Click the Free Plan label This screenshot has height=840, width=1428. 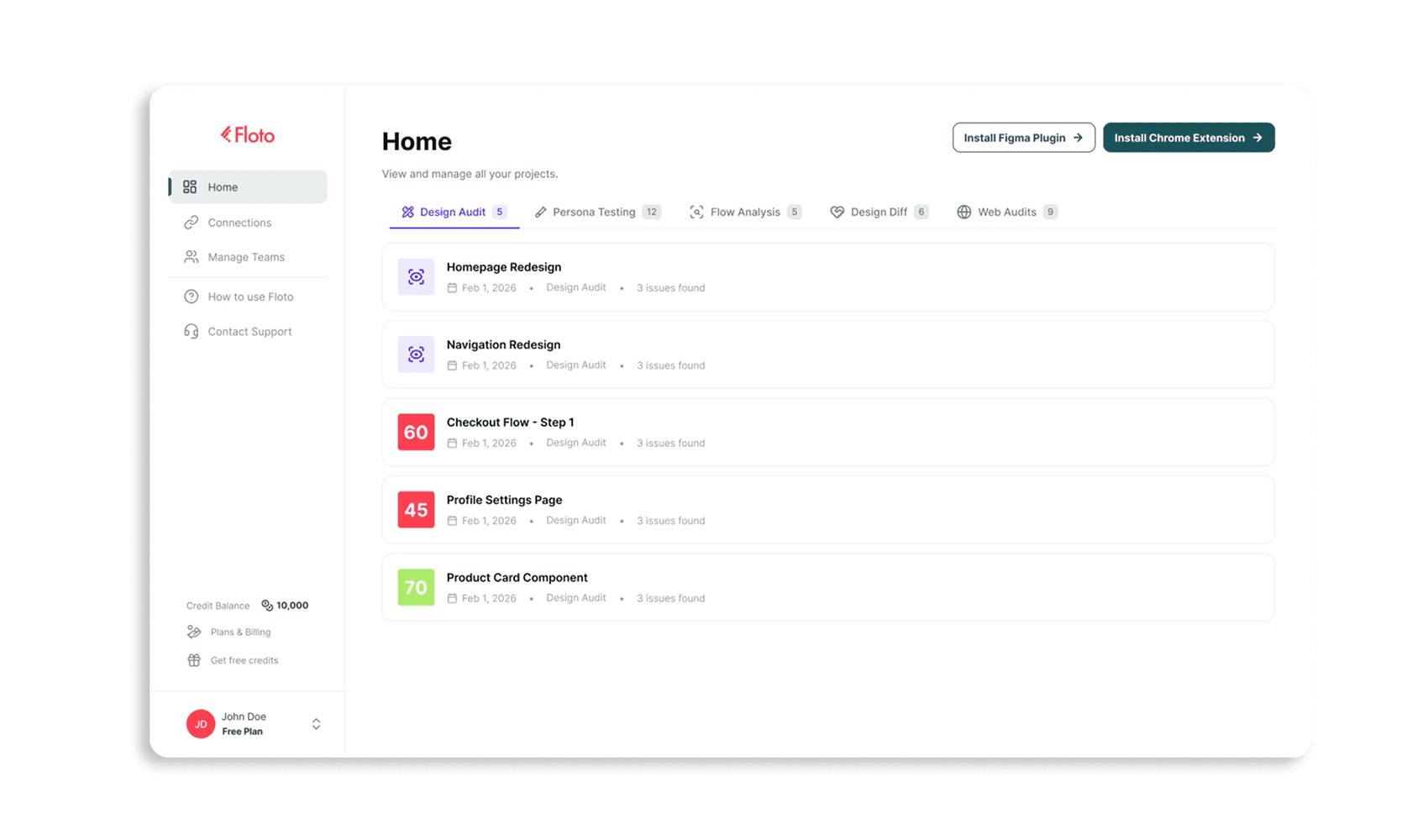[x=242, y=732]
